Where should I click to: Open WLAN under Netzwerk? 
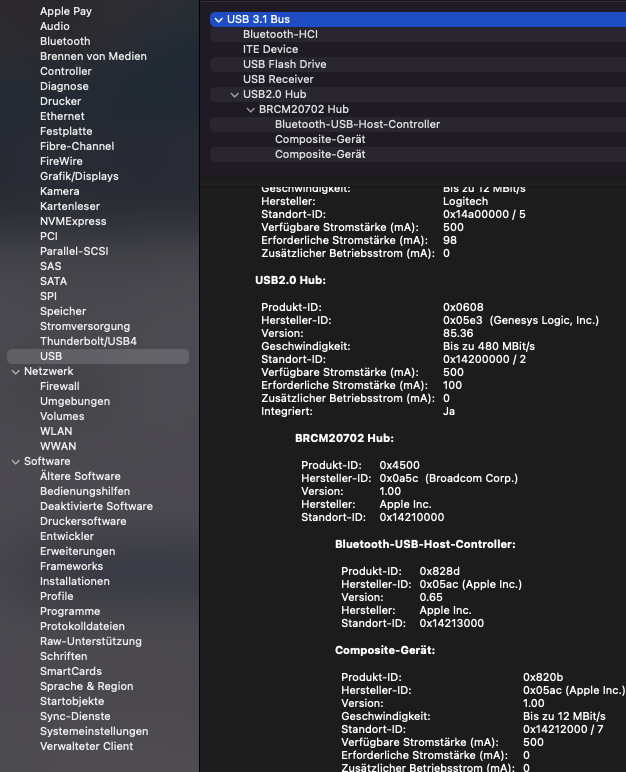56,432
